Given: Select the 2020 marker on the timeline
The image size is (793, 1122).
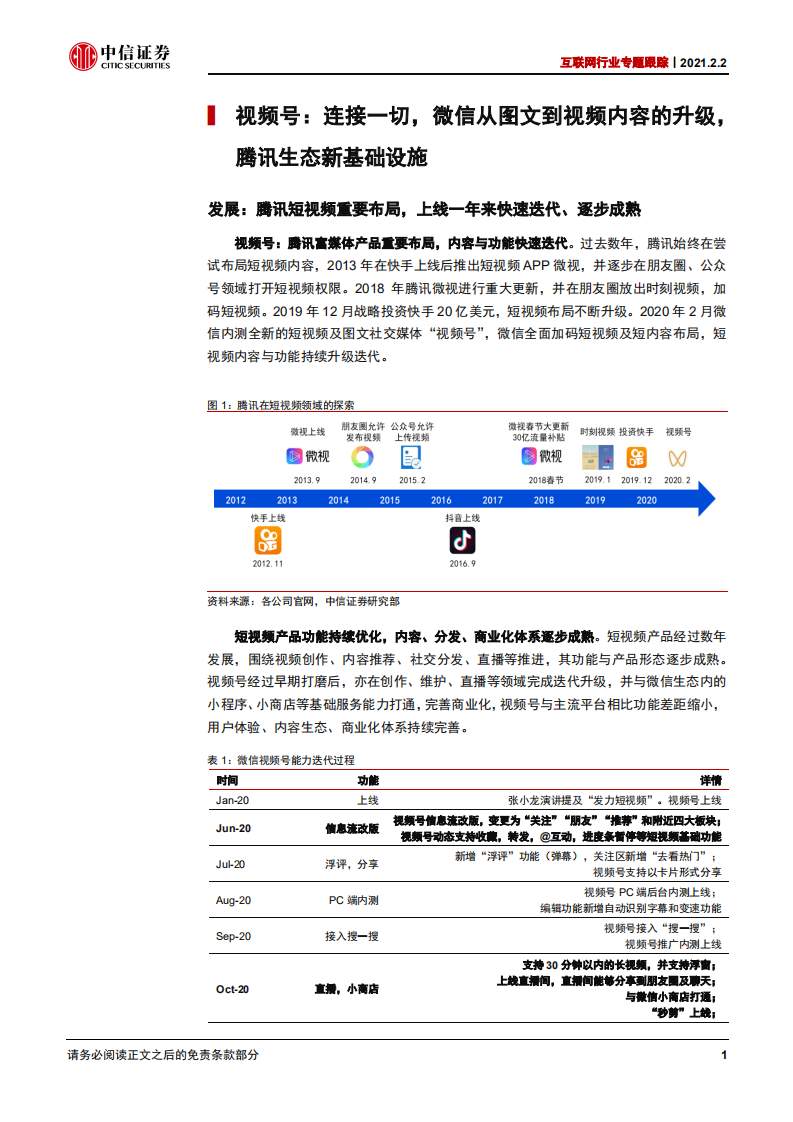Looking at the screenshot, I should [647, 500].
